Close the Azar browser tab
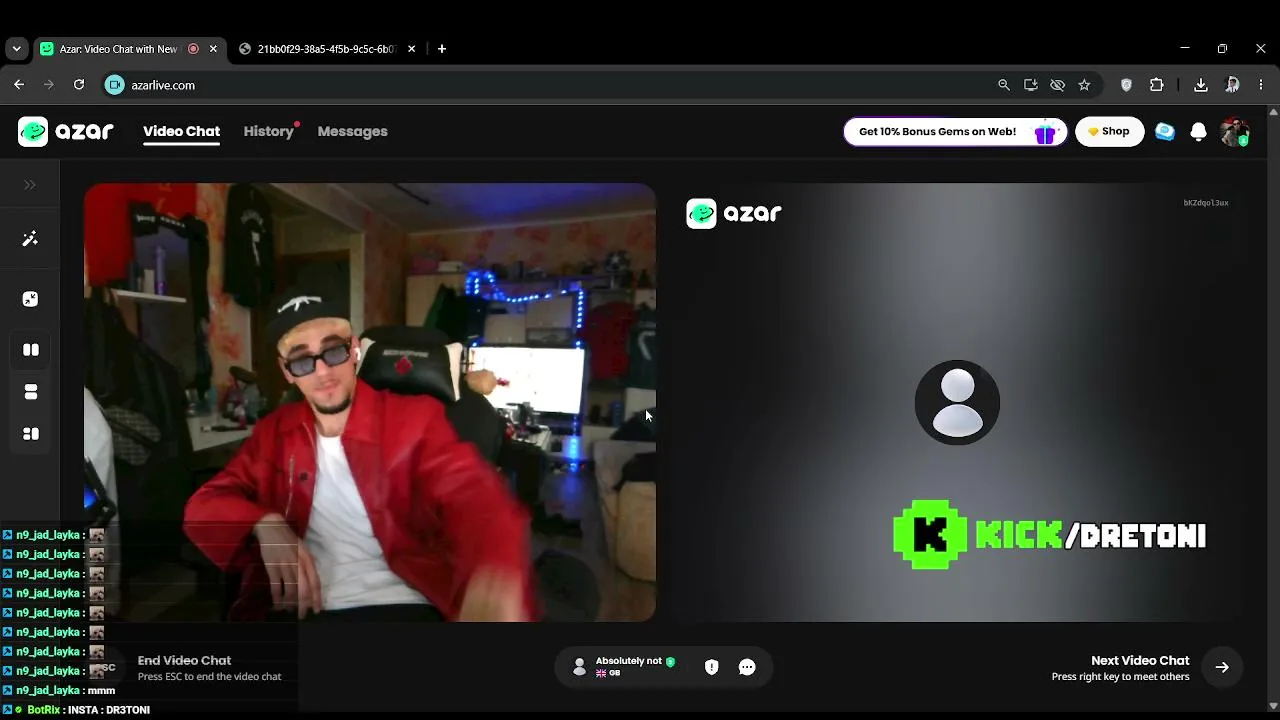The image size is (1280, 720). click(x=213, y=49)
